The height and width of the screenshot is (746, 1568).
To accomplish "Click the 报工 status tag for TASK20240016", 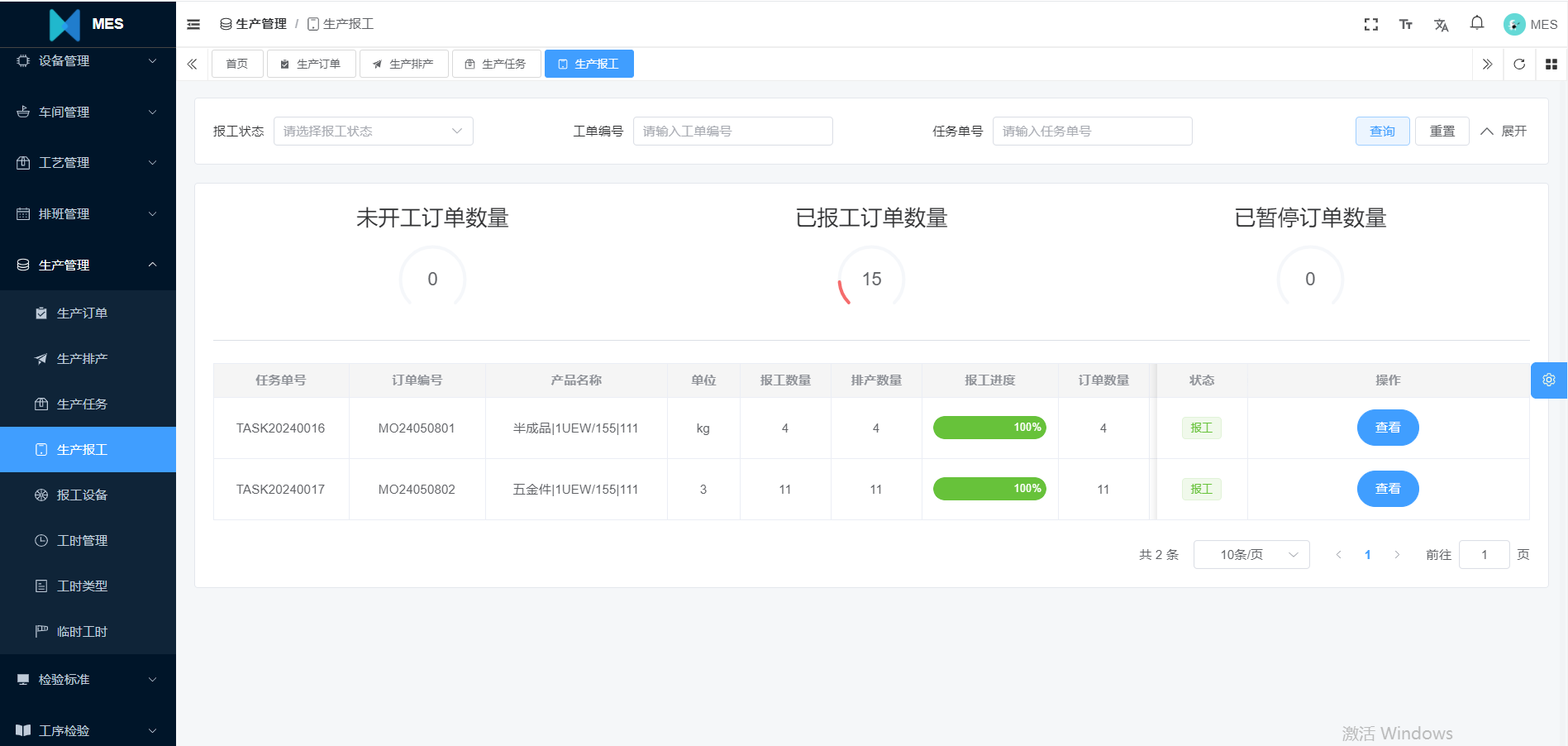I will pos(1201,428).
